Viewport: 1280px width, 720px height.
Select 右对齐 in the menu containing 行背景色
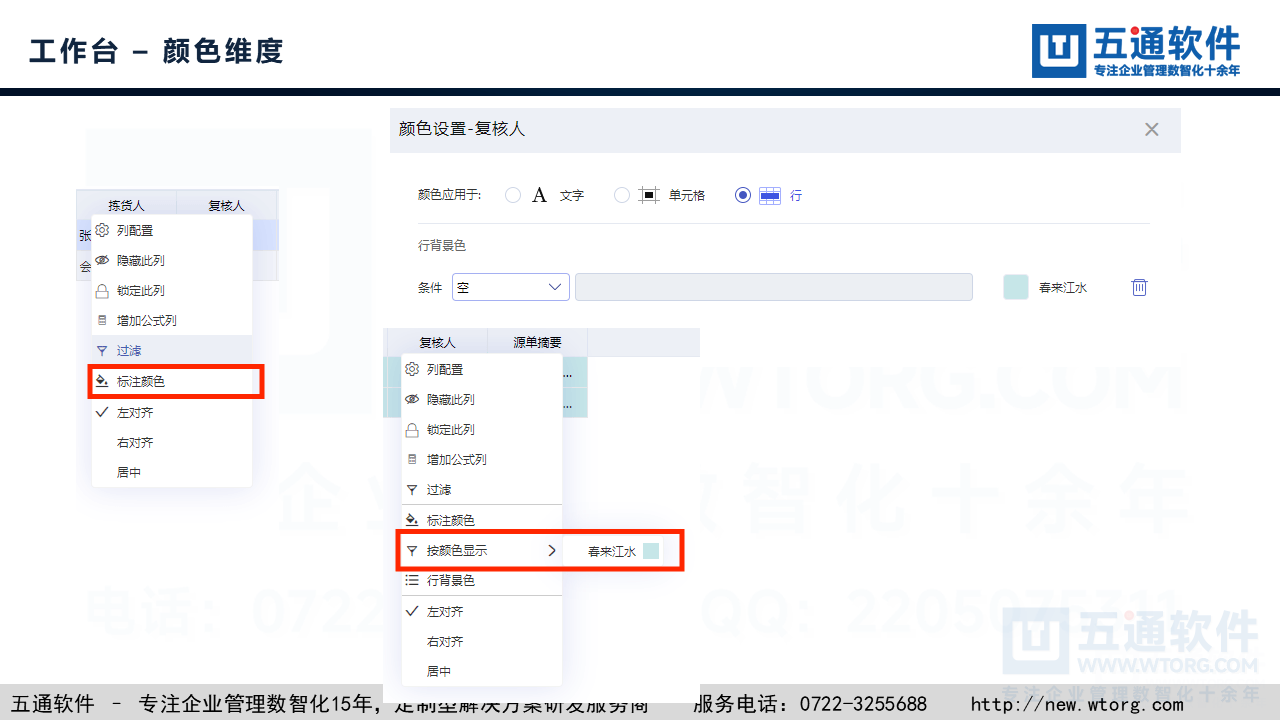pos(444,641)
